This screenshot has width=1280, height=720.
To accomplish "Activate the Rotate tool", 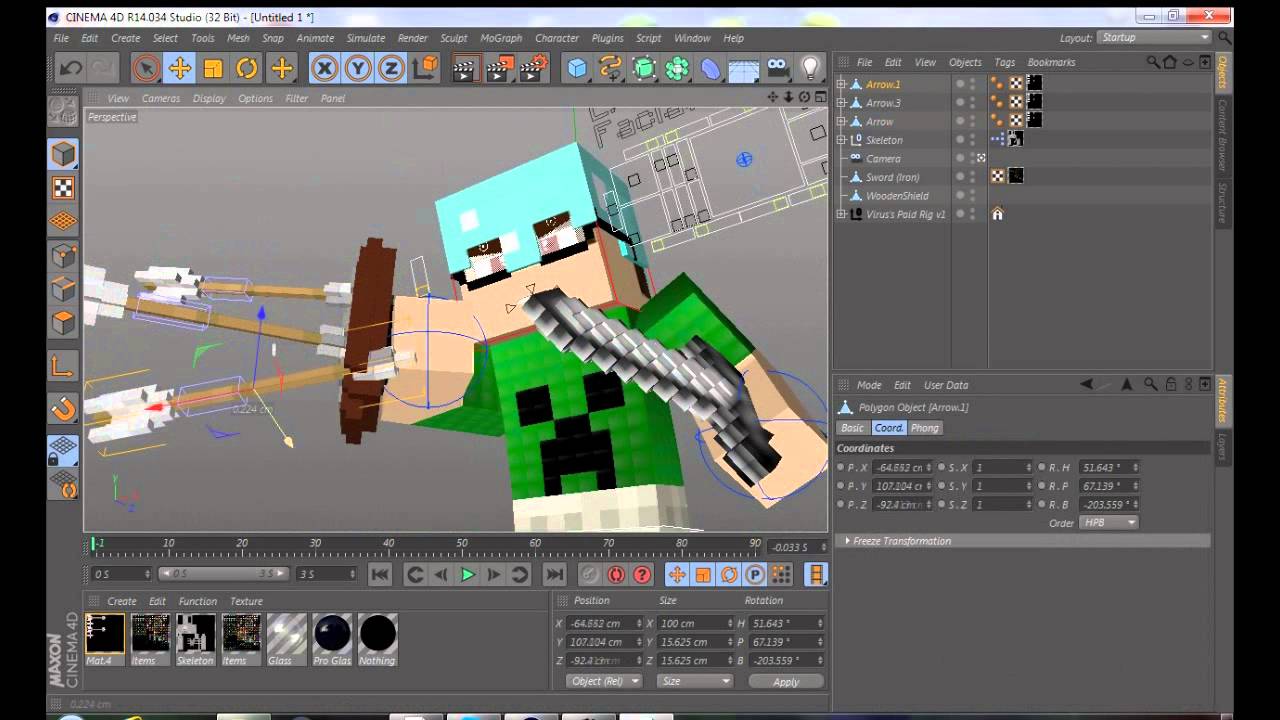I will coord(247,68).
